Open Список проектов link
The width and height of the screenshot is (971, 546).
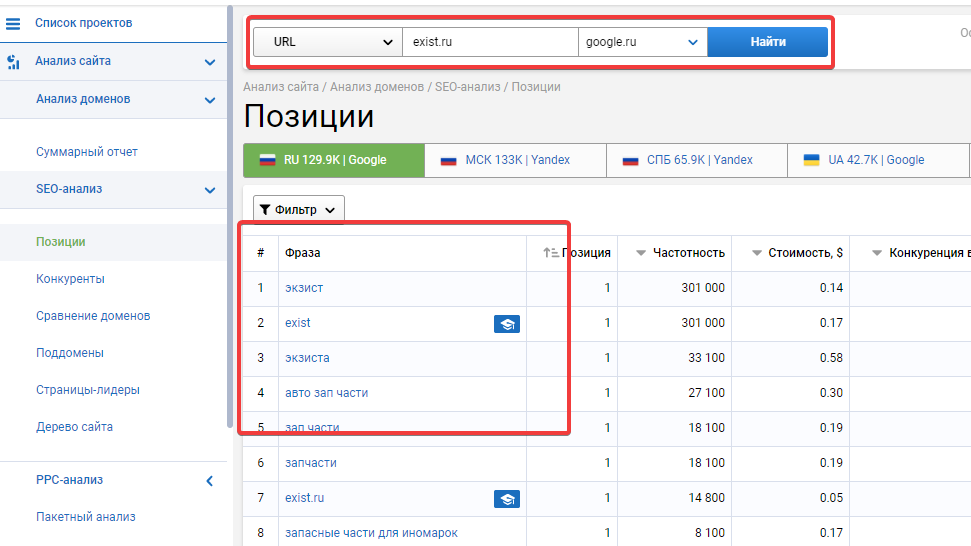pos(84,23)
